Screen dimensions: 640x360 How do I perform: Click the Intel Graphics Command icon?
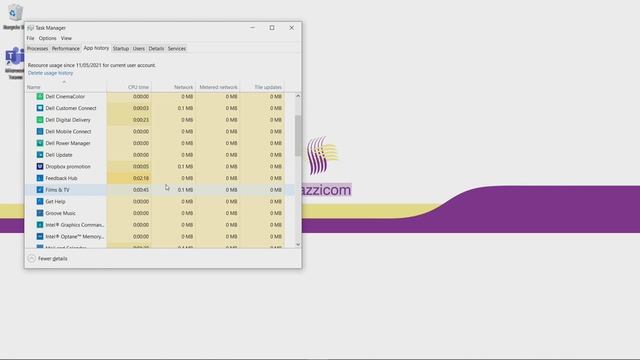tap(40, 225)
